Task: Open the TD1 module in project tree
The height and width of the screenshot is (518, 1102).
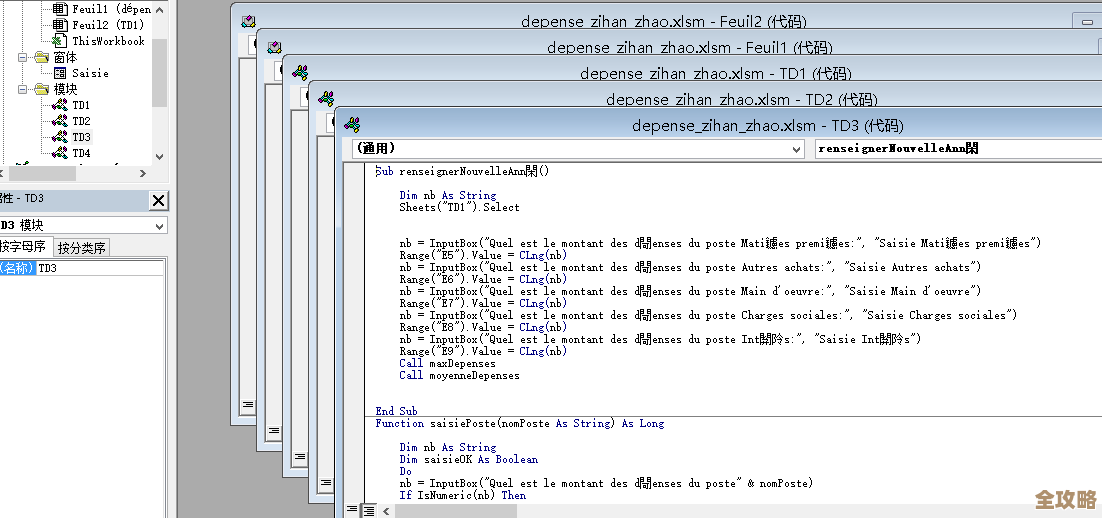Action: point(80,105)
